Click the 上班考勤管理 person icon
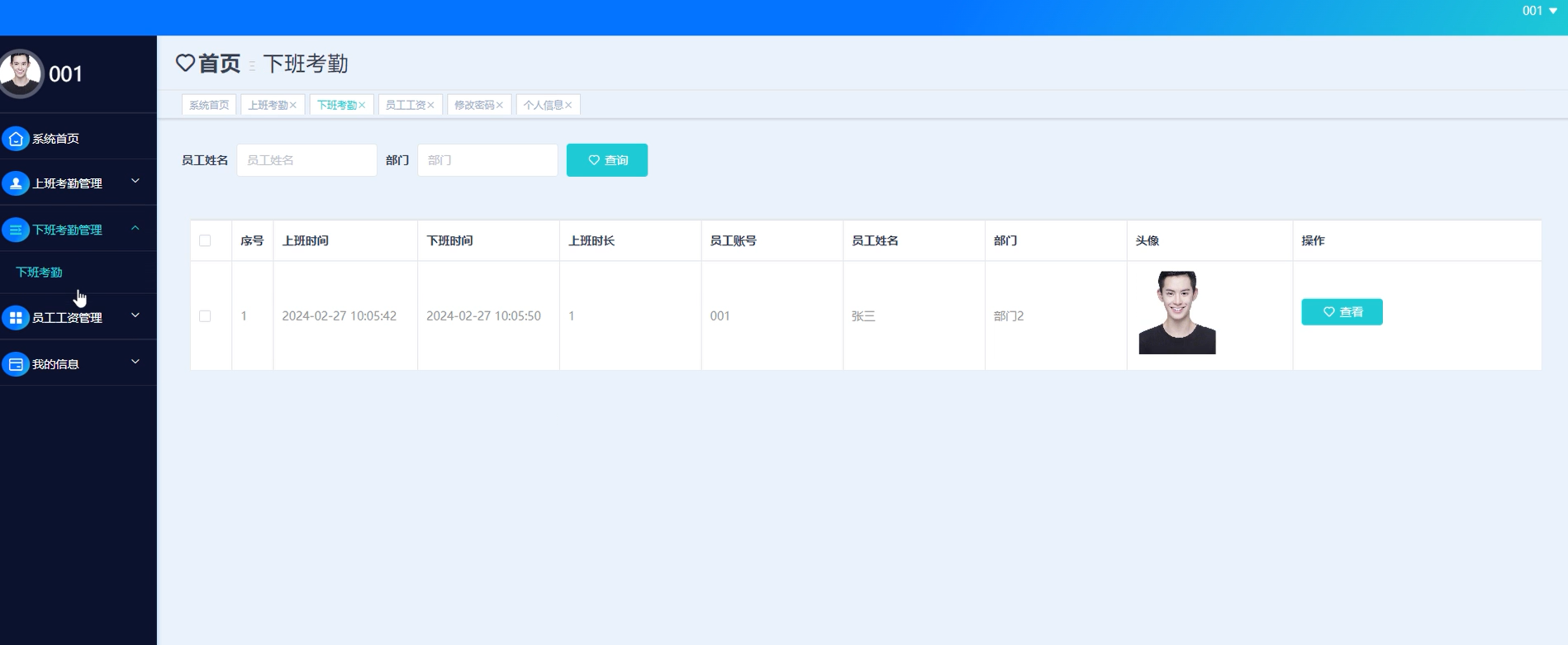Image resolution: width=1568 pixels, height=645 pixels. pos(16,183)
